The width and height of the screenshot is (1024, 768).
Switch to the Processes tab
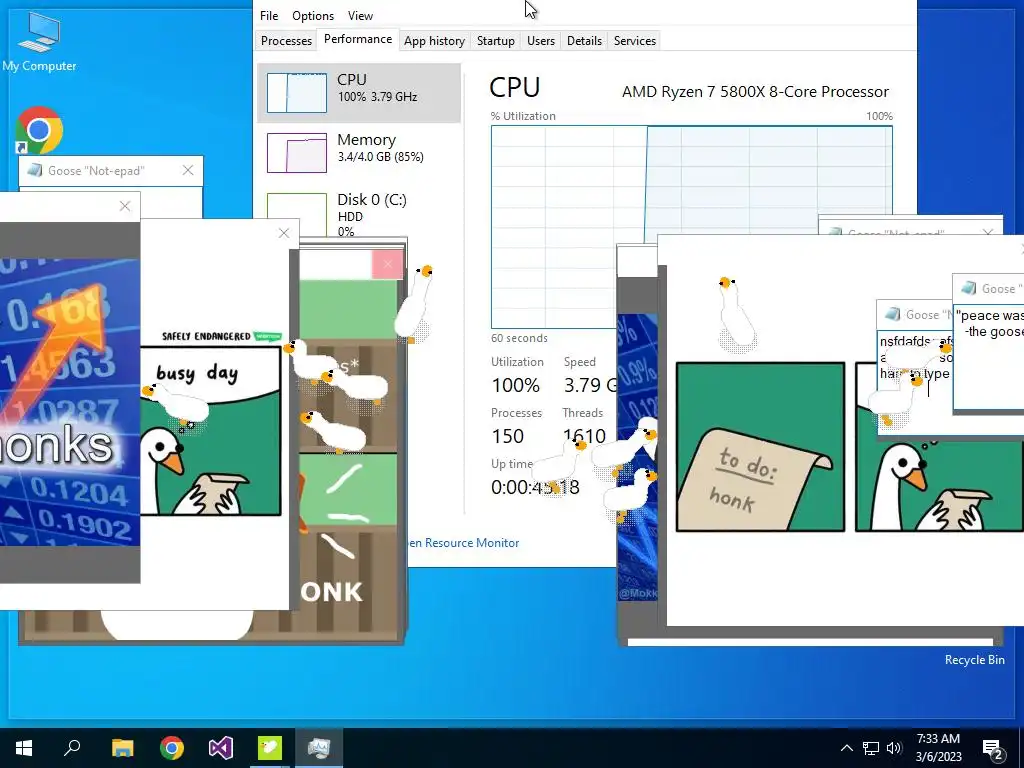click(286, 40)
